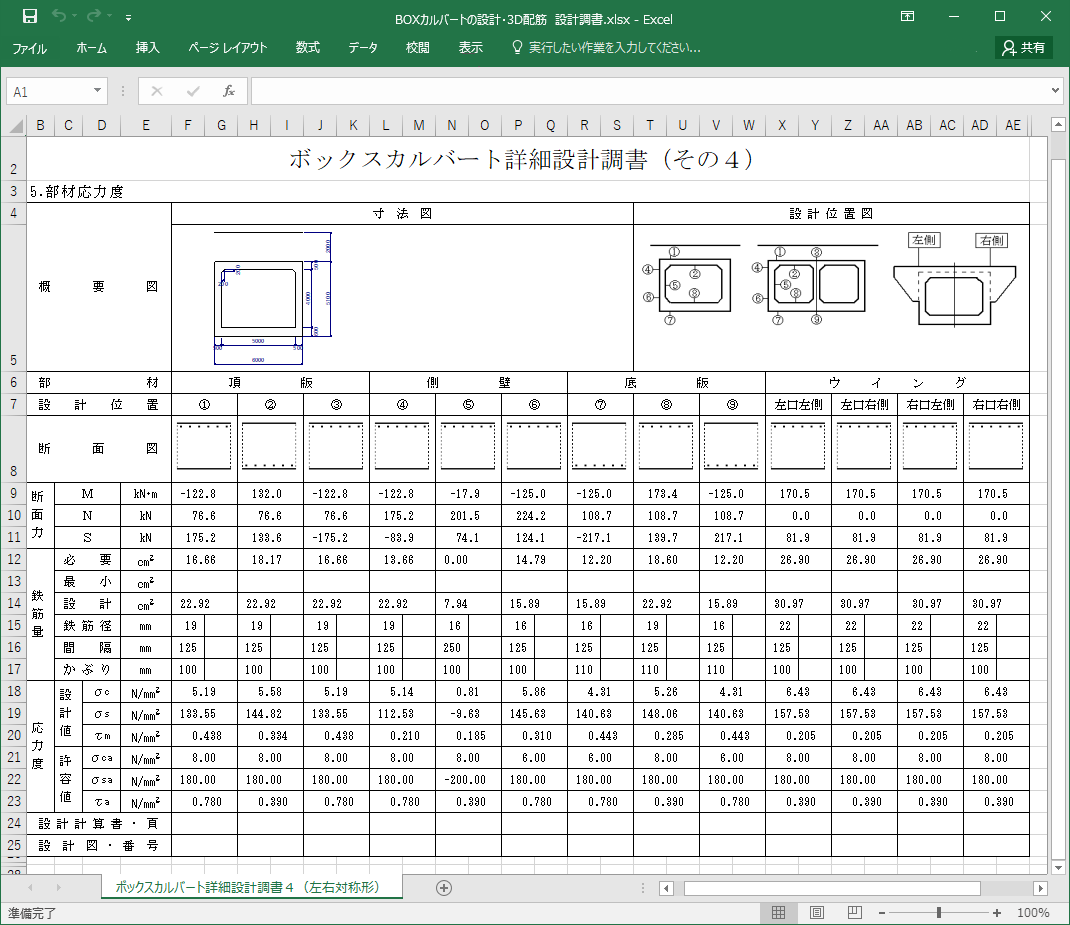Click the zoom in plus button
Screen dimensions: 1070x925
pyautogui.click(x=997, y=913)
